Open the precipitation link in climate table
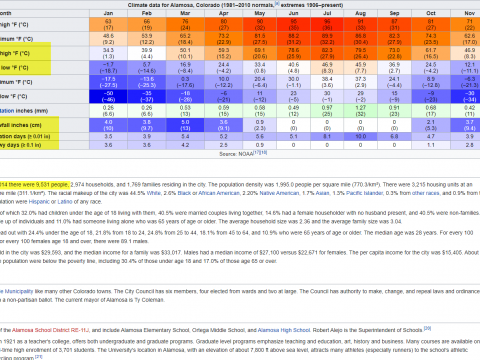This screenshot has width=480, height=360. click(7, 111)
